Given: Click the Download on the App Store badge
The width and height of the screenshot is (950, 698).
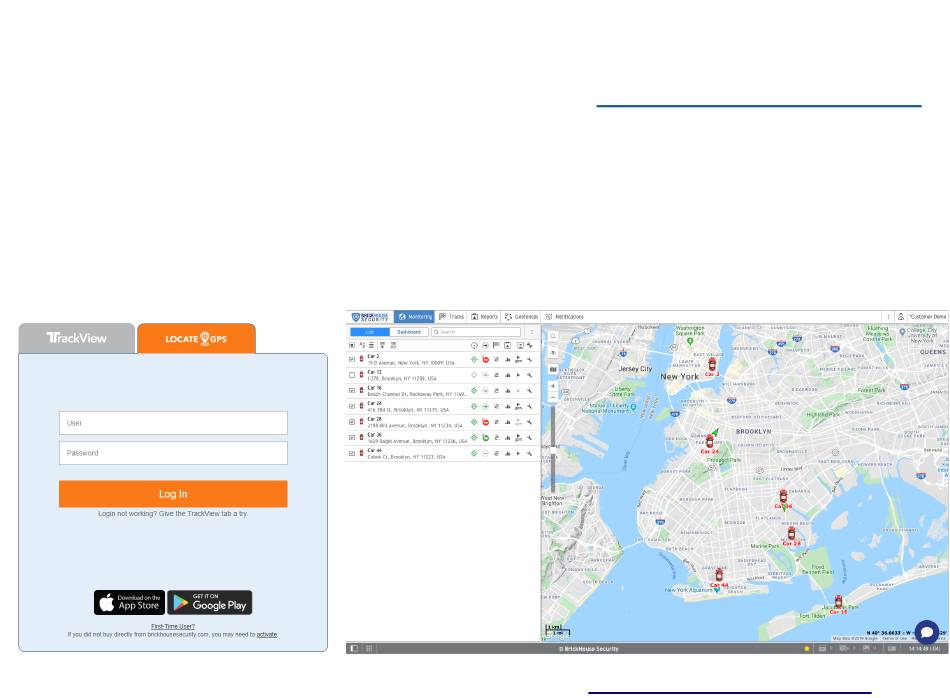Looking at the screenshot, I should 129,602.
